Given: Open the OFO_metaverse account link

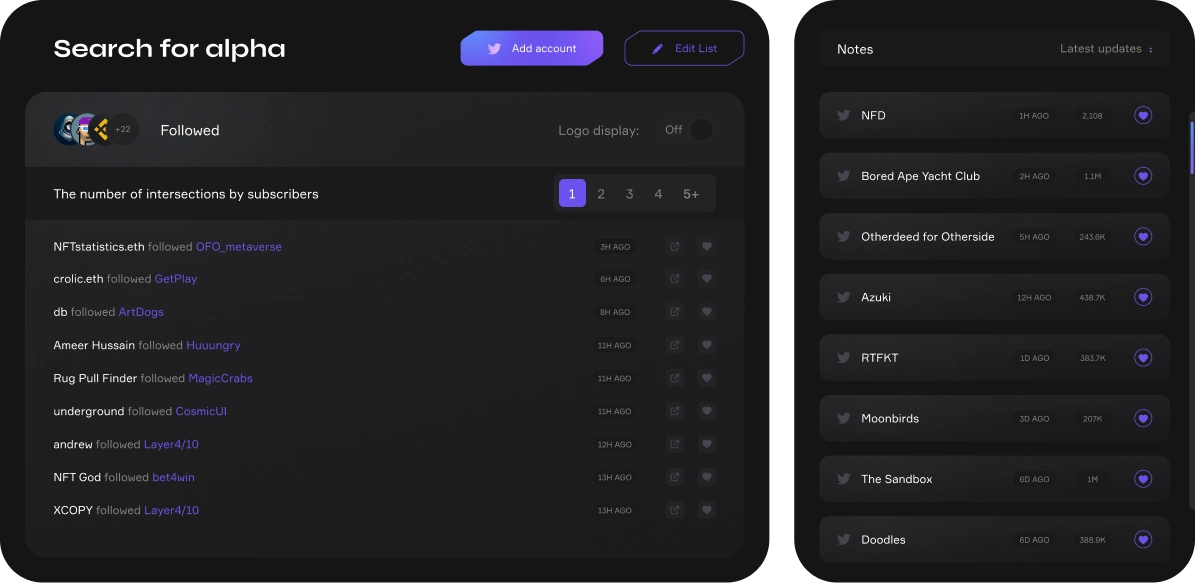Looking at the screenshot, I should (239, 247).
